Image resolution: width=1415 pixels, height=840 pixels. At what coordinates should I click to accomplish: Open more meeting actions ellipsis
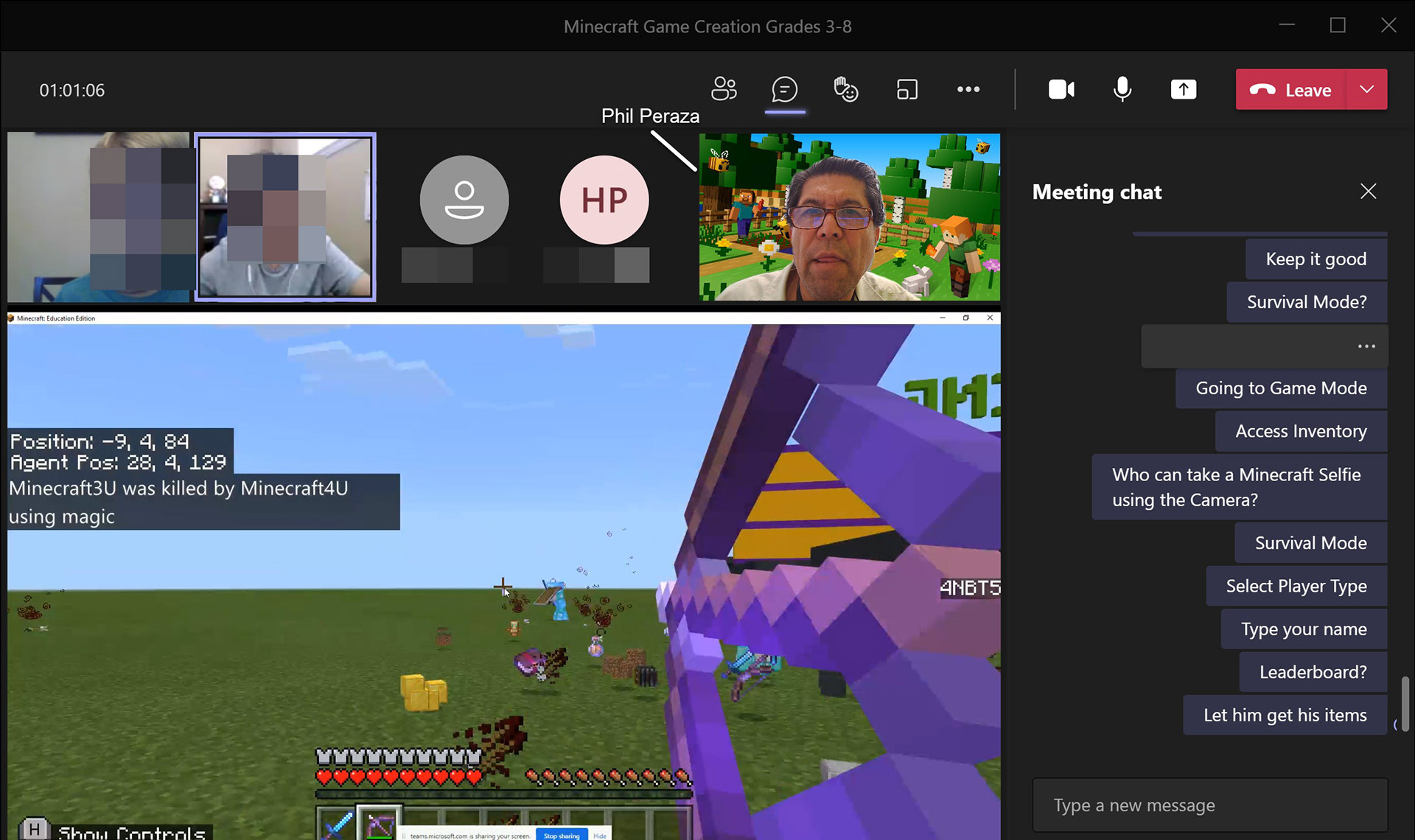pyautogui.click(x=968, y=89)
